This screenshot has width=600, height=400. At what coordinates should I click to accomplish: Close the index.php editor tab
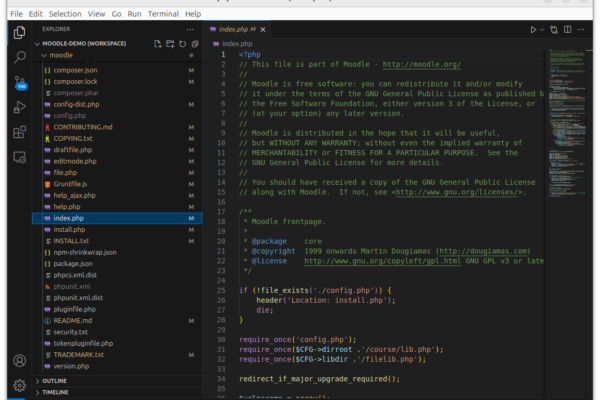pyautogui.click(x=263, y=29)
